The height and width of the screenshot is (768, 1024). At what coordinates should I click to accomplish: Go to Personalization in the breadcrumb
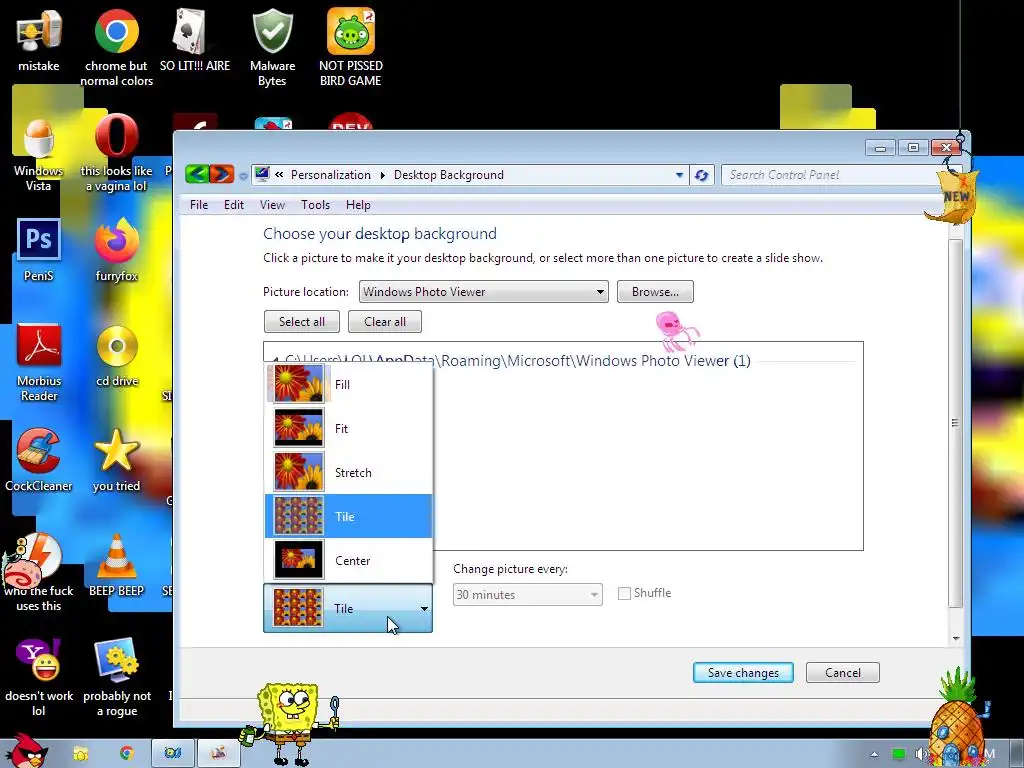[330, 175]
